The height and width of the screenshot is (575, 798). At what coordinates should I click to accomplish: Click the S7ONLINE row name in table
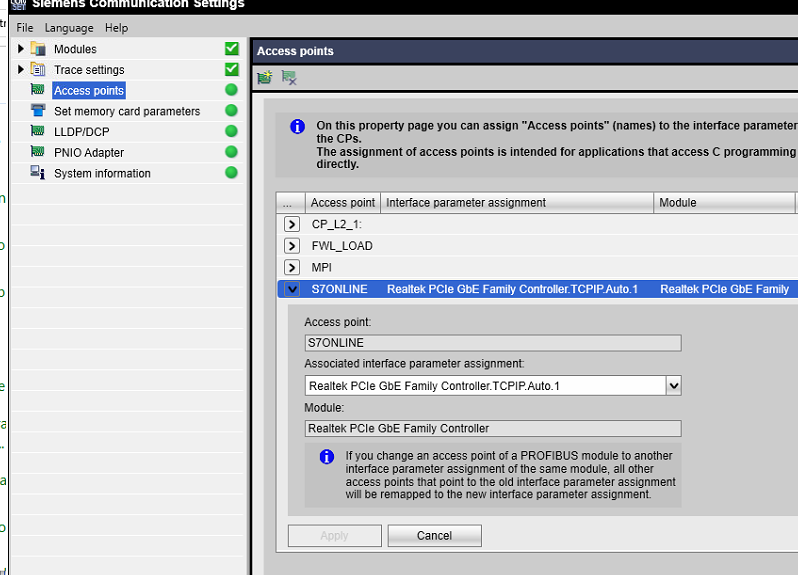pos(339,289)
